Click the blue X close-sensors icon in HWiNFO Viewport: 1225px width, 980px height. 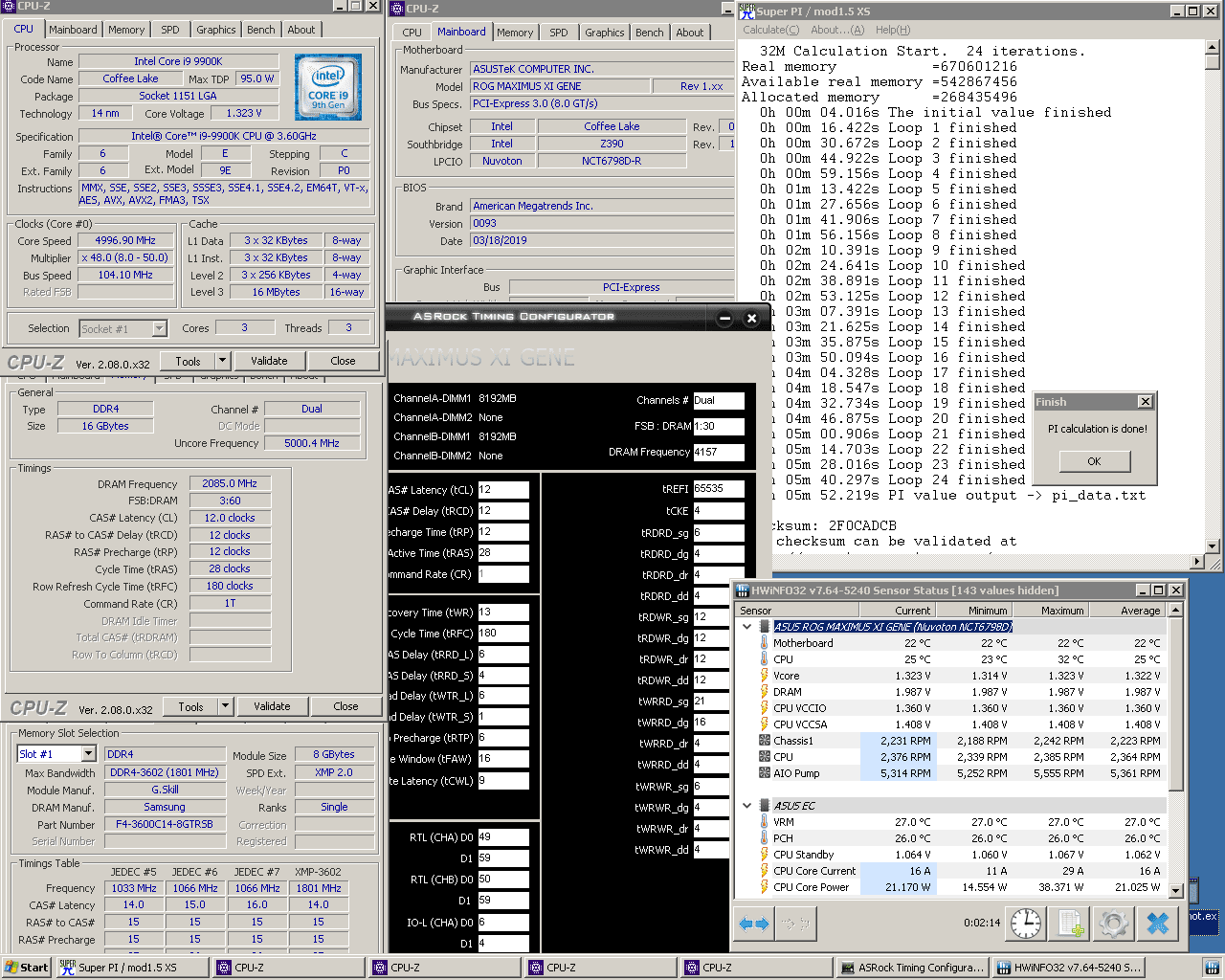1157,924
